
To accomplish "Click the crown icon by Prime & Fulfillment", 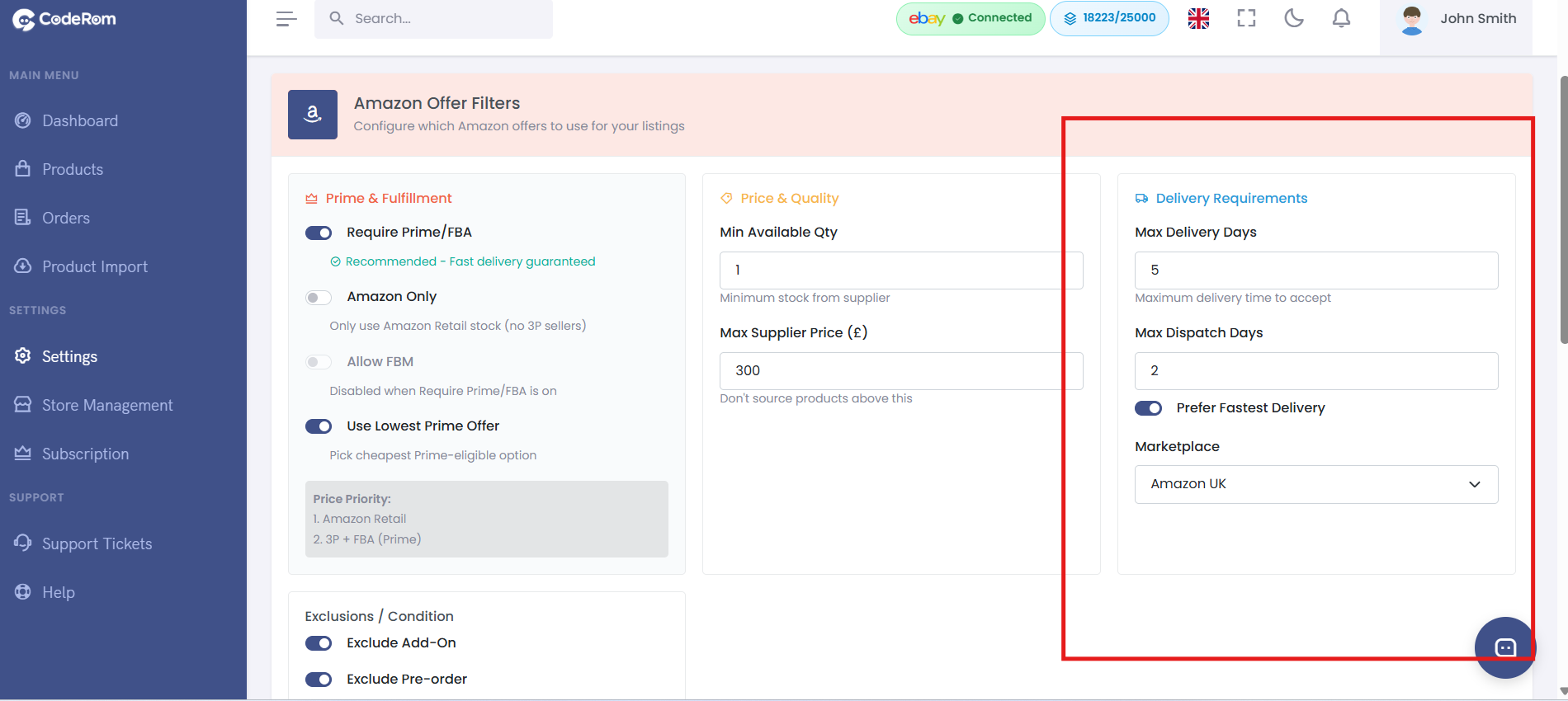I will (x=311, y=199).
